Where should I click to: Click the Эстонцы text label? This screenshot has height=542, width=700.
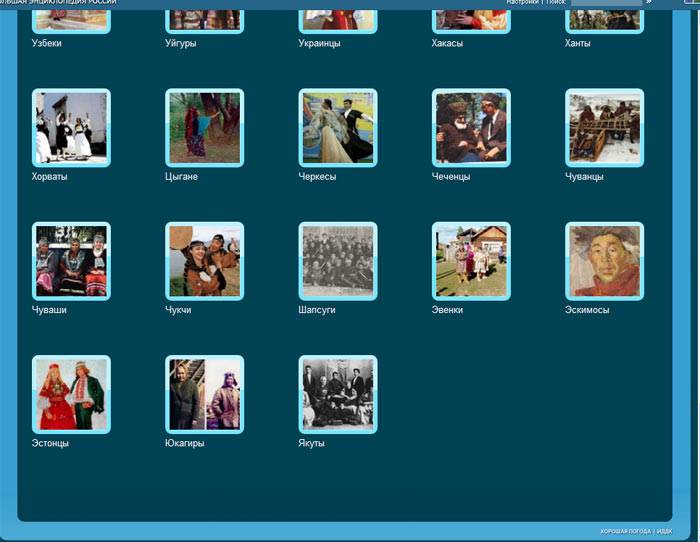(x=50, y=443)
